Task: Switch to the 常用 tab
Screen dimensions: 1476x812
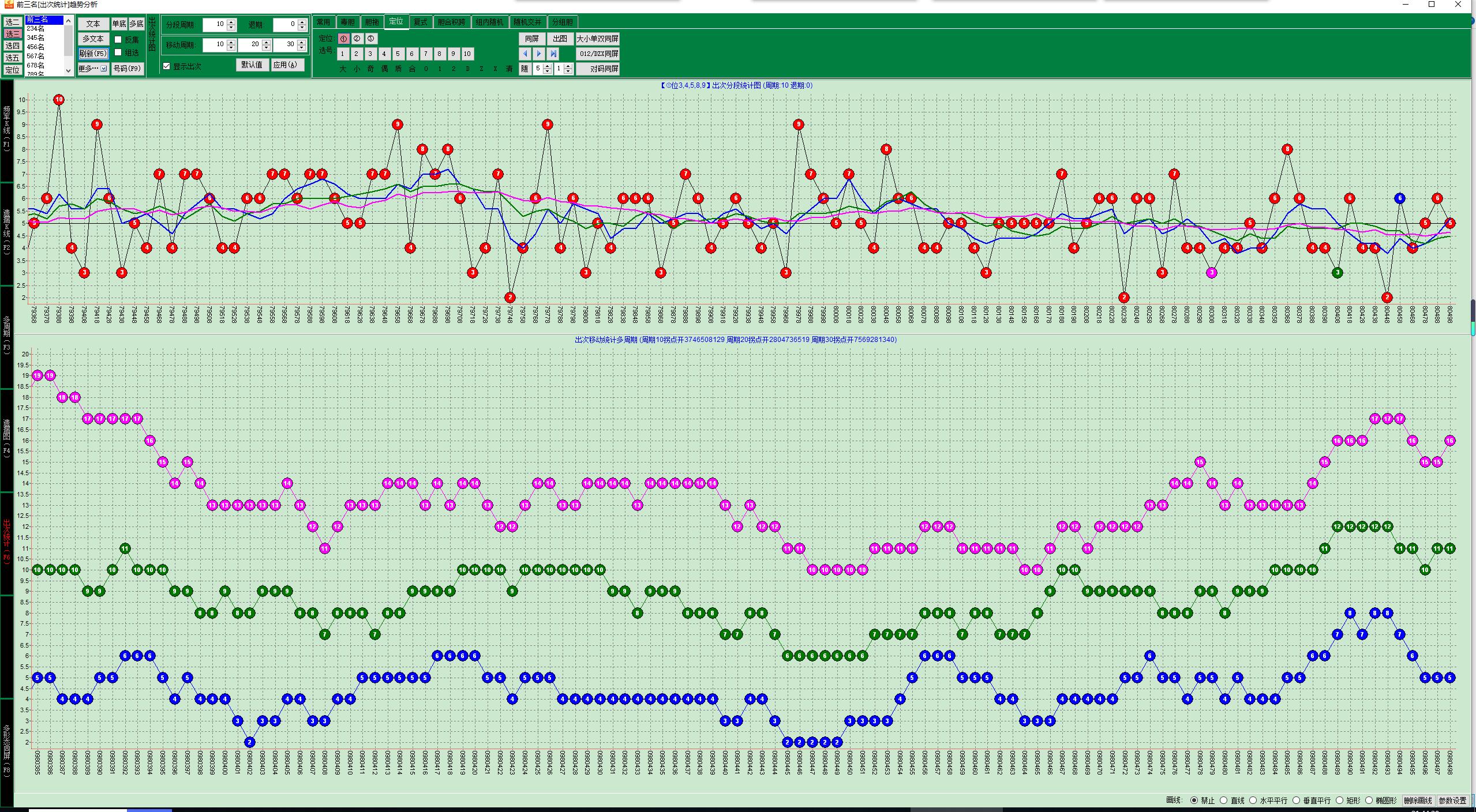Action: coord(323,22)
